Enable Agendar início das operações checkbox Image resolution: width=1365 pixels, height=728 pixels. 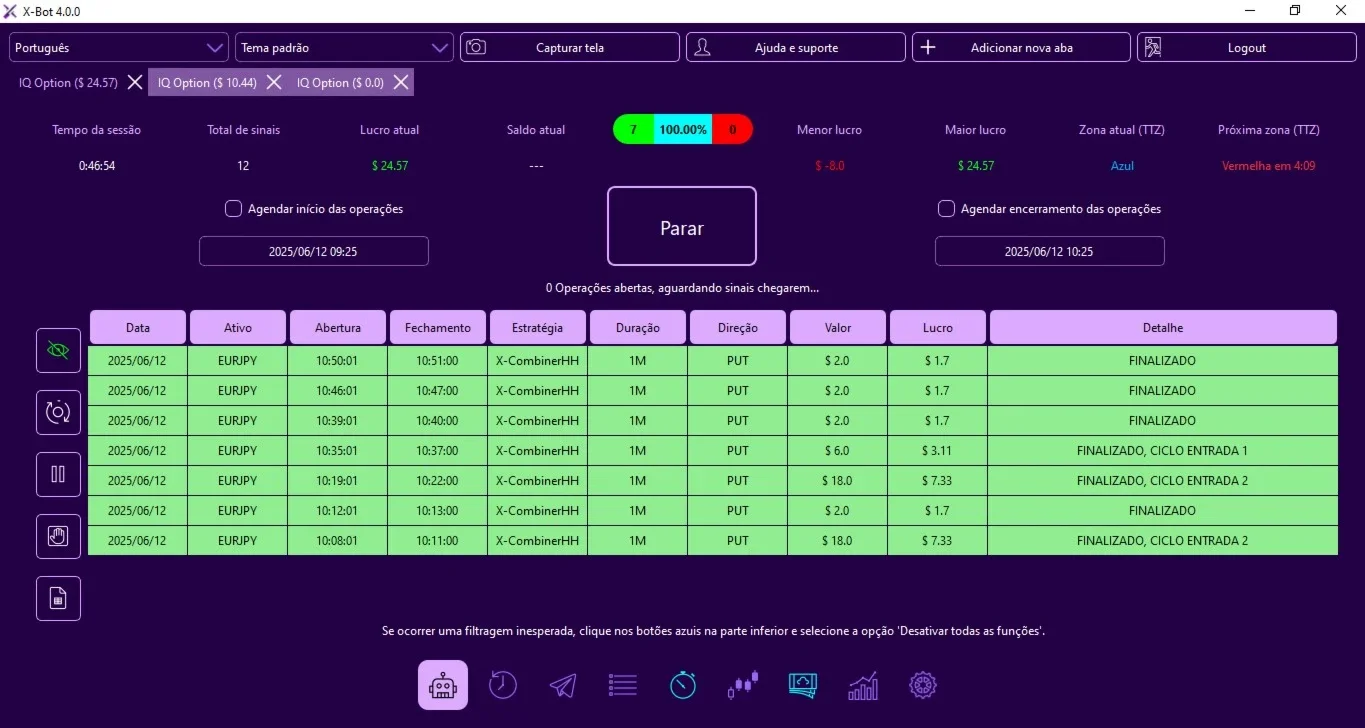point(233,209)
